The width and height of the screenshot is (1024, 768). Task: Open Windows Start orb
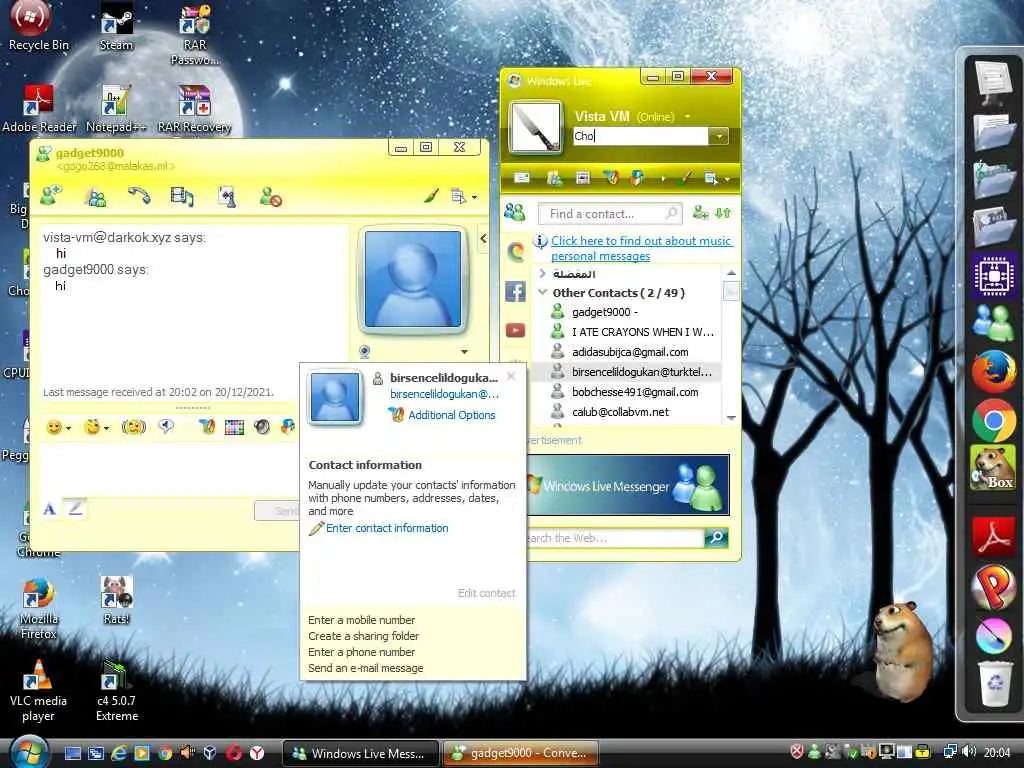(28, 751)
